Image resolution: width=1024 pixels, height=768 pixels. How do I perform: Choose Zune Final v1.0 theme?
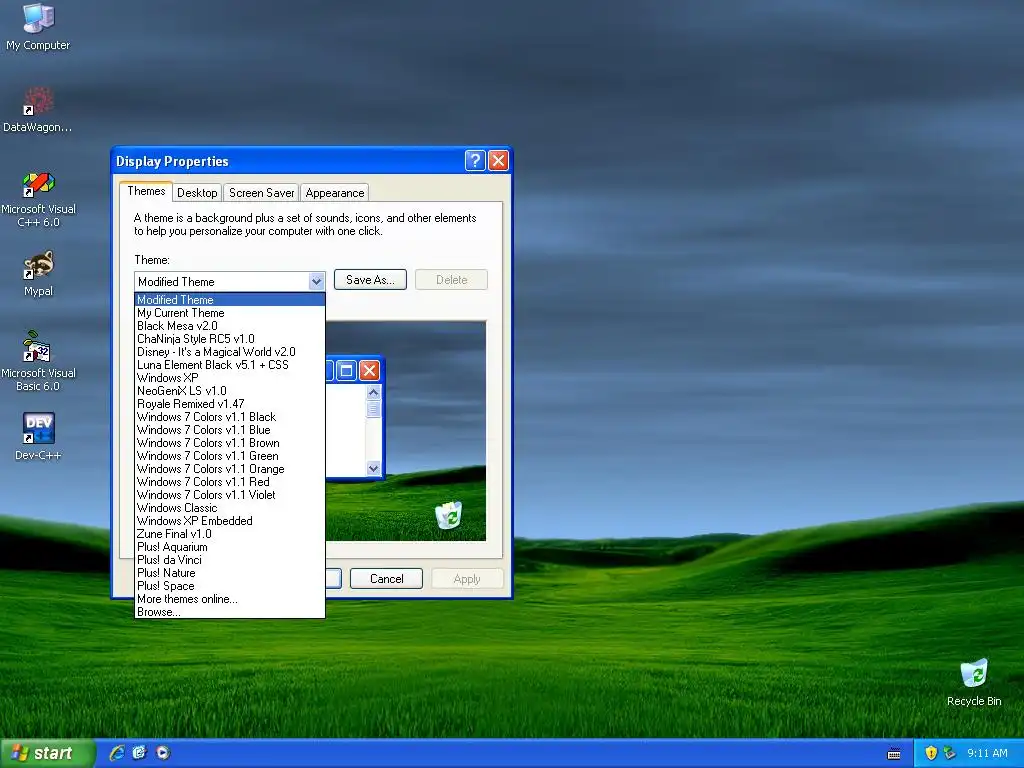click(230, 534)
